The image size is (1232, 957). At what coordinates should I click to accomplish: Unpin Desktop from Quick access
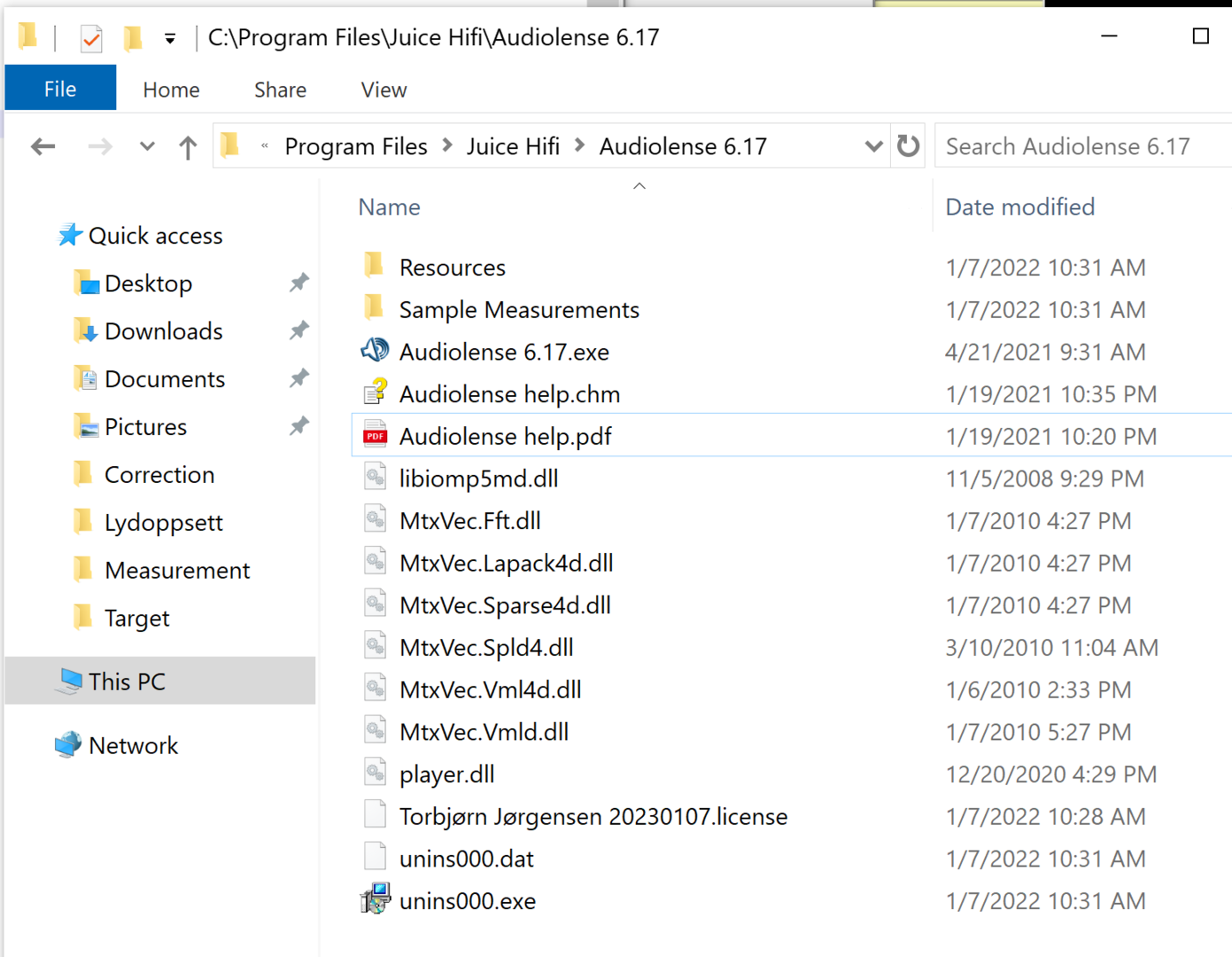coord(299,284)
